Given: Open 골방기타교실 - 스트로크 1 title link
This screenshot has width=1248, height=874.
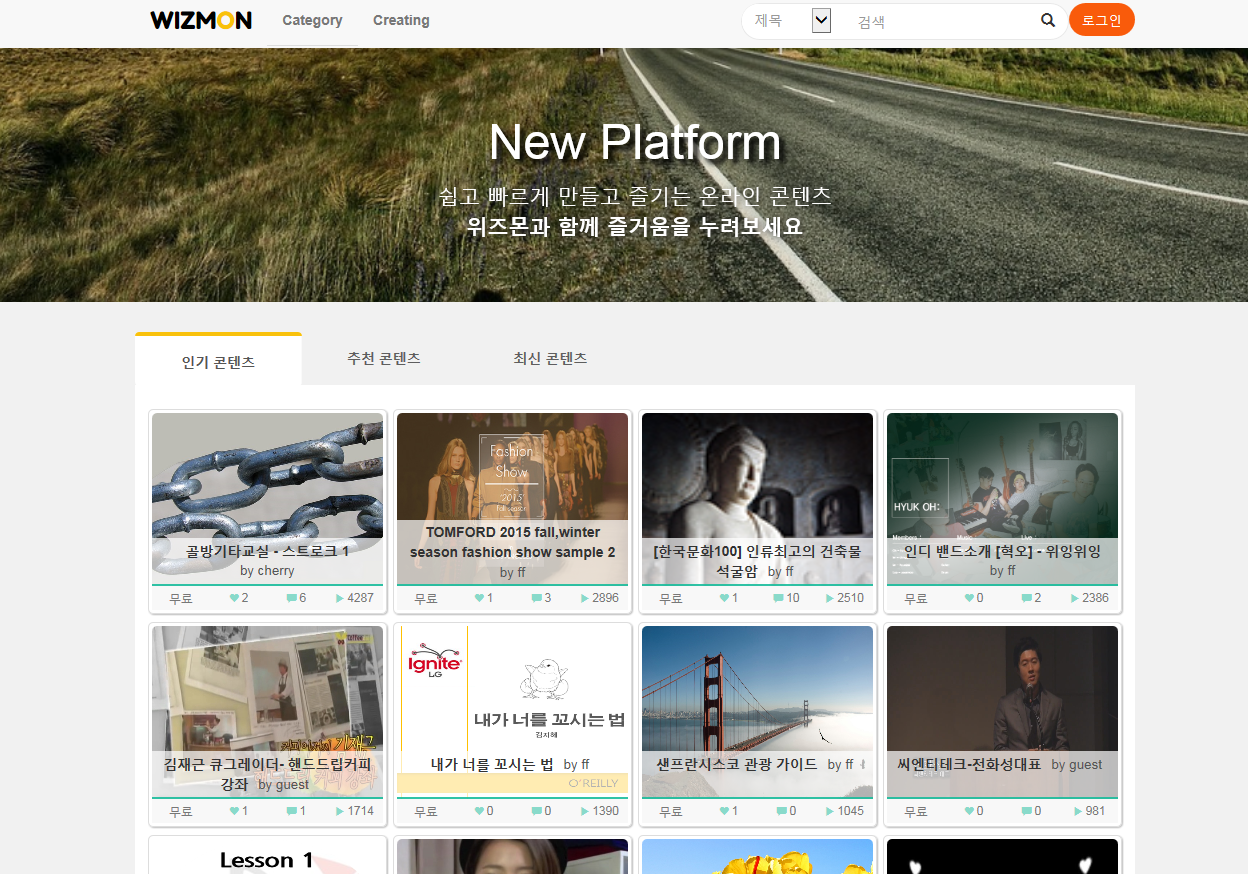Looking at the screenshot, I should pyautogui.click(x=268, y=551).
